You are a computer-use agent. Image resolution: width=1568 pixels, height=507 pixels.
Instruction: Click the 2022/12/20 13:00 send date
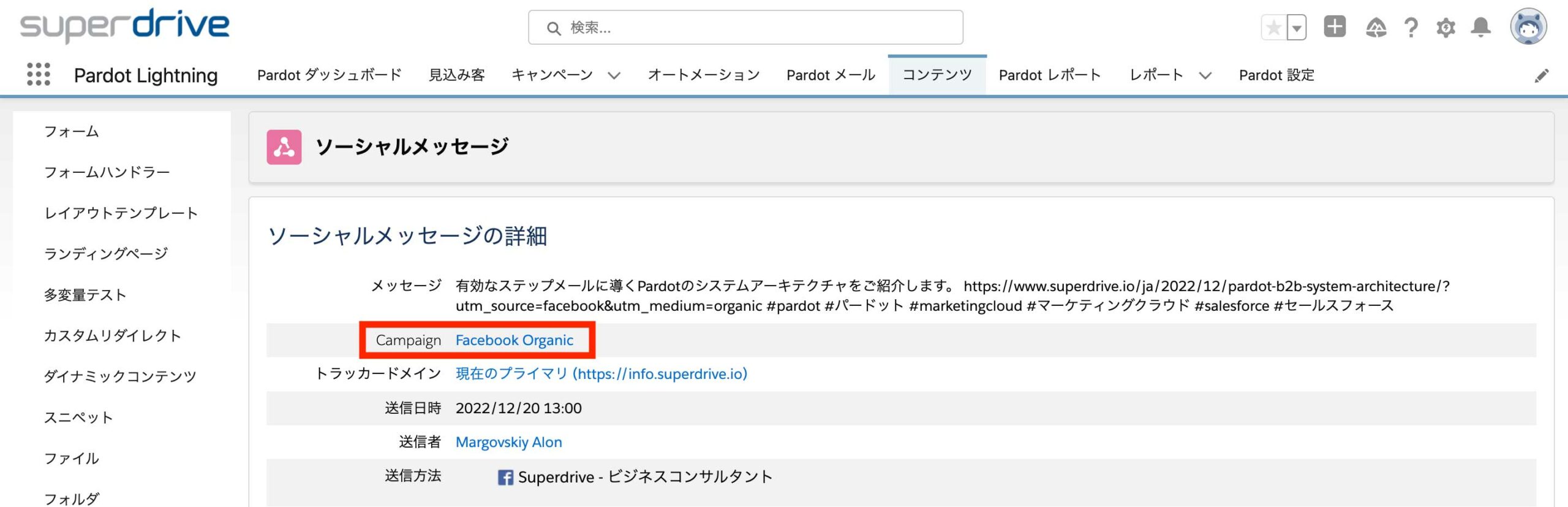click(x=518, y=408)
